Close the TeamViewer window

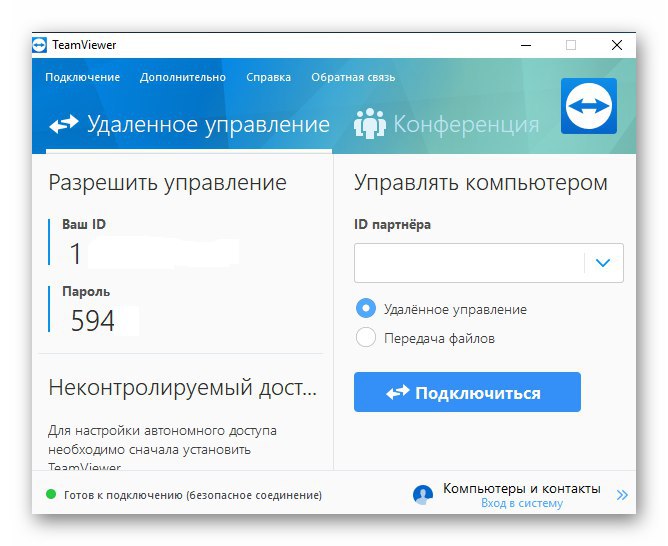pyautogui.click(x=617, y=45)
